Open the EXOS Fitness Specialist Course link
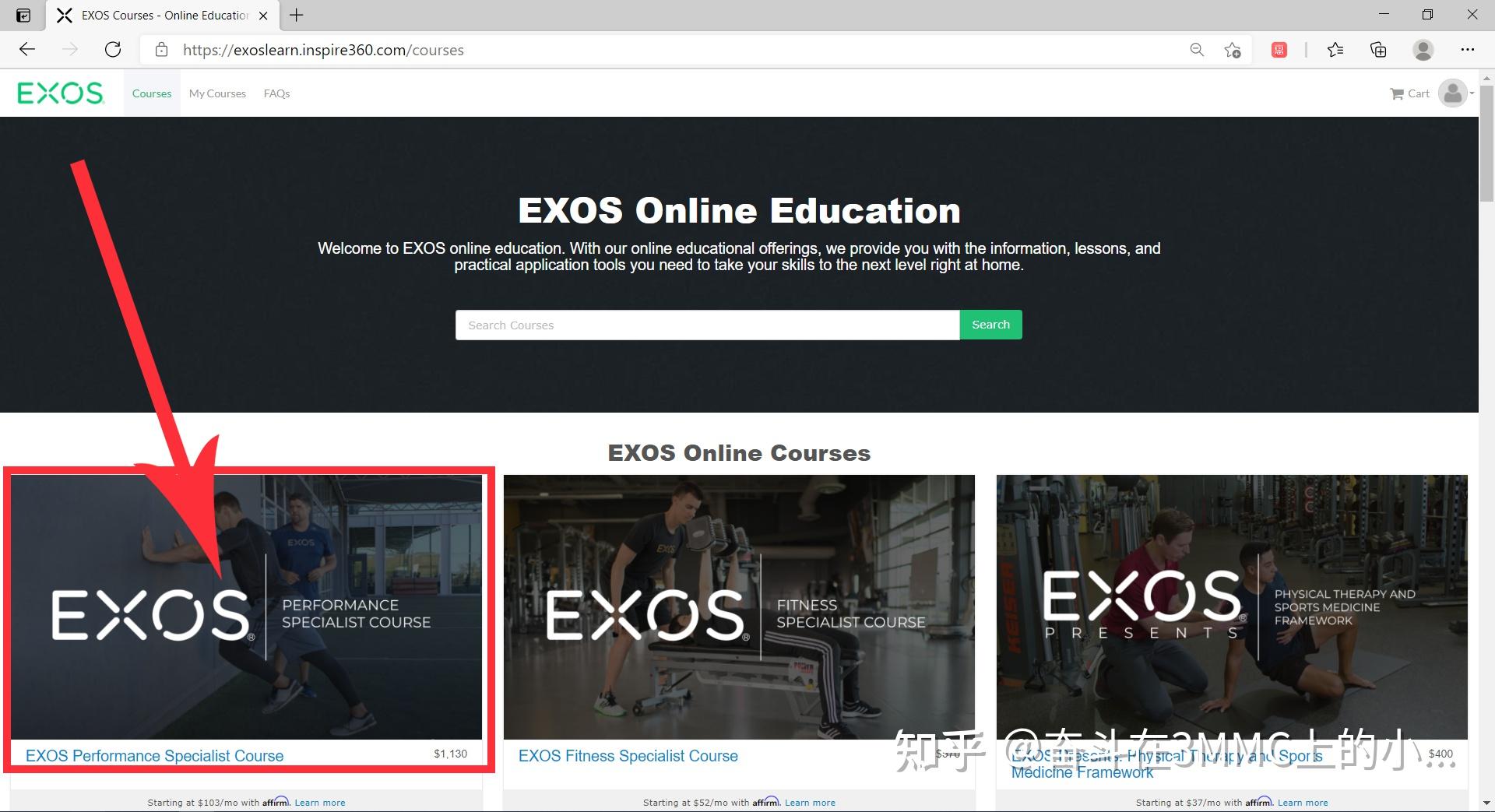This screenshot has width=1495, height=812. click(628, 755)
